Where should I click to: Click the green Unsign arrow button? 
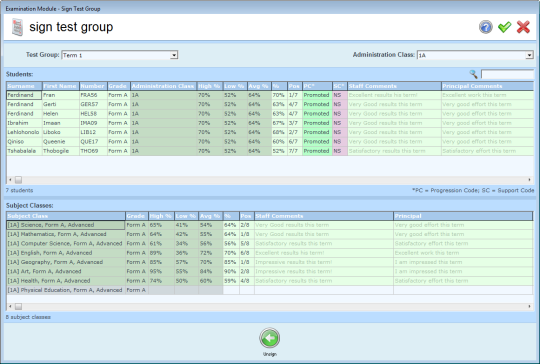click(x=270, y=338)
